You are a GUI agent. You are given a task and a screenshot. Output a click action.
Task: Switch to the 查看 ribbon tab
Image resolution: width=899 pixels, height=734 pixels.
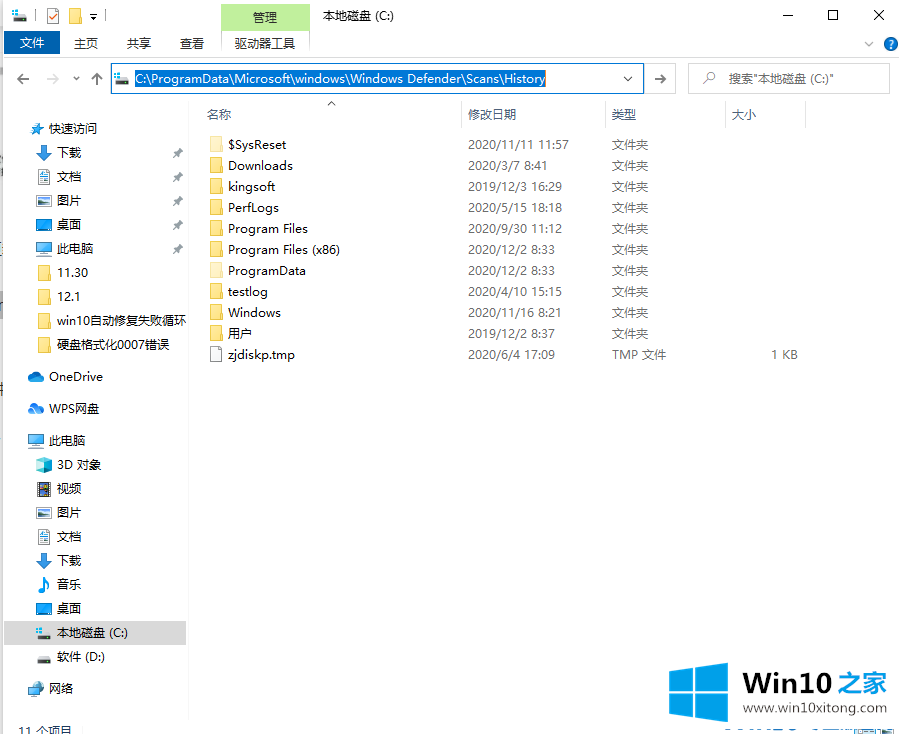[x=191, y=44]
